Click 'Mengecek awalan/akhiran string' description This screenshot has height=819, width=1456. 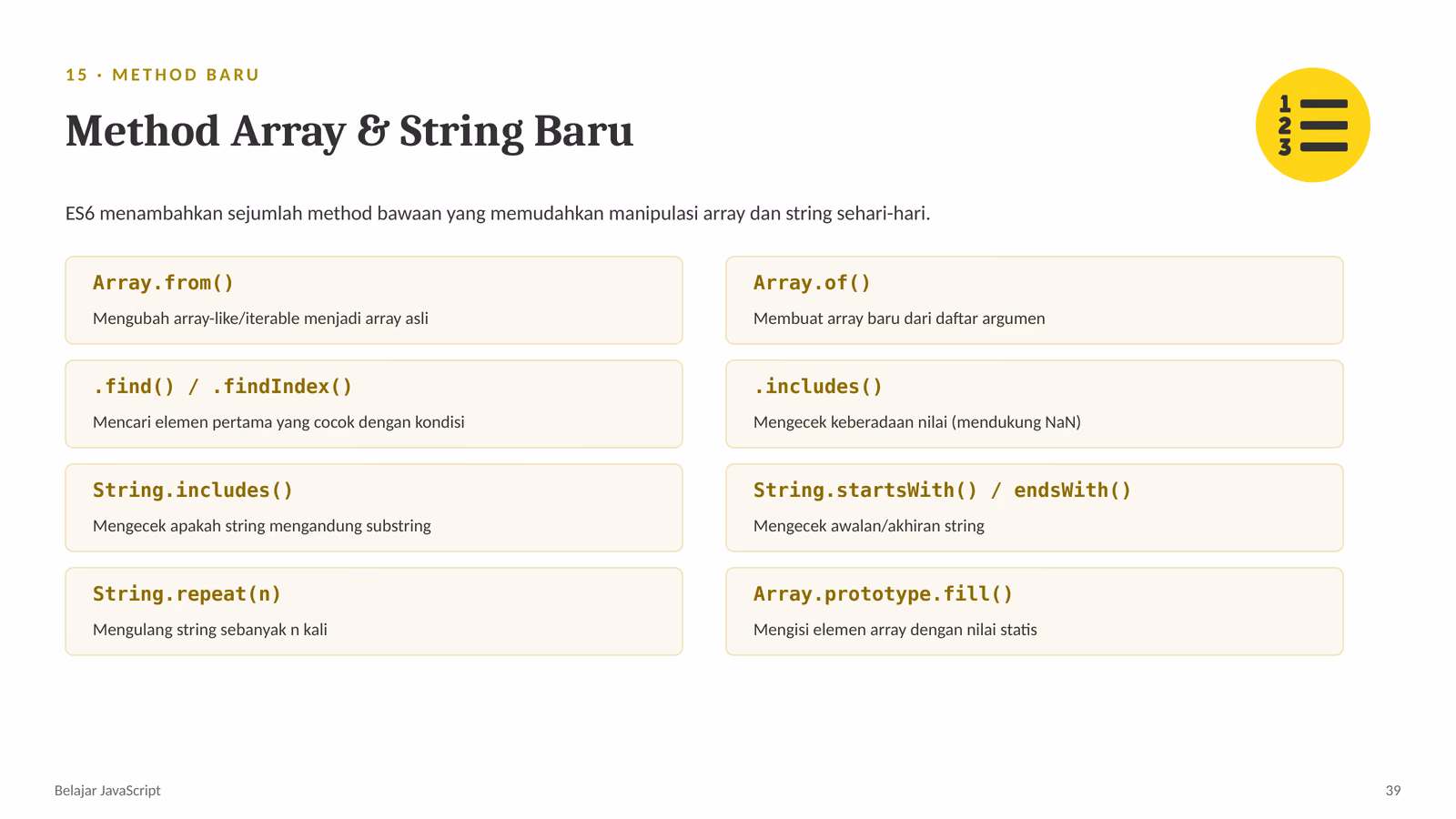(x=869, y=526)
